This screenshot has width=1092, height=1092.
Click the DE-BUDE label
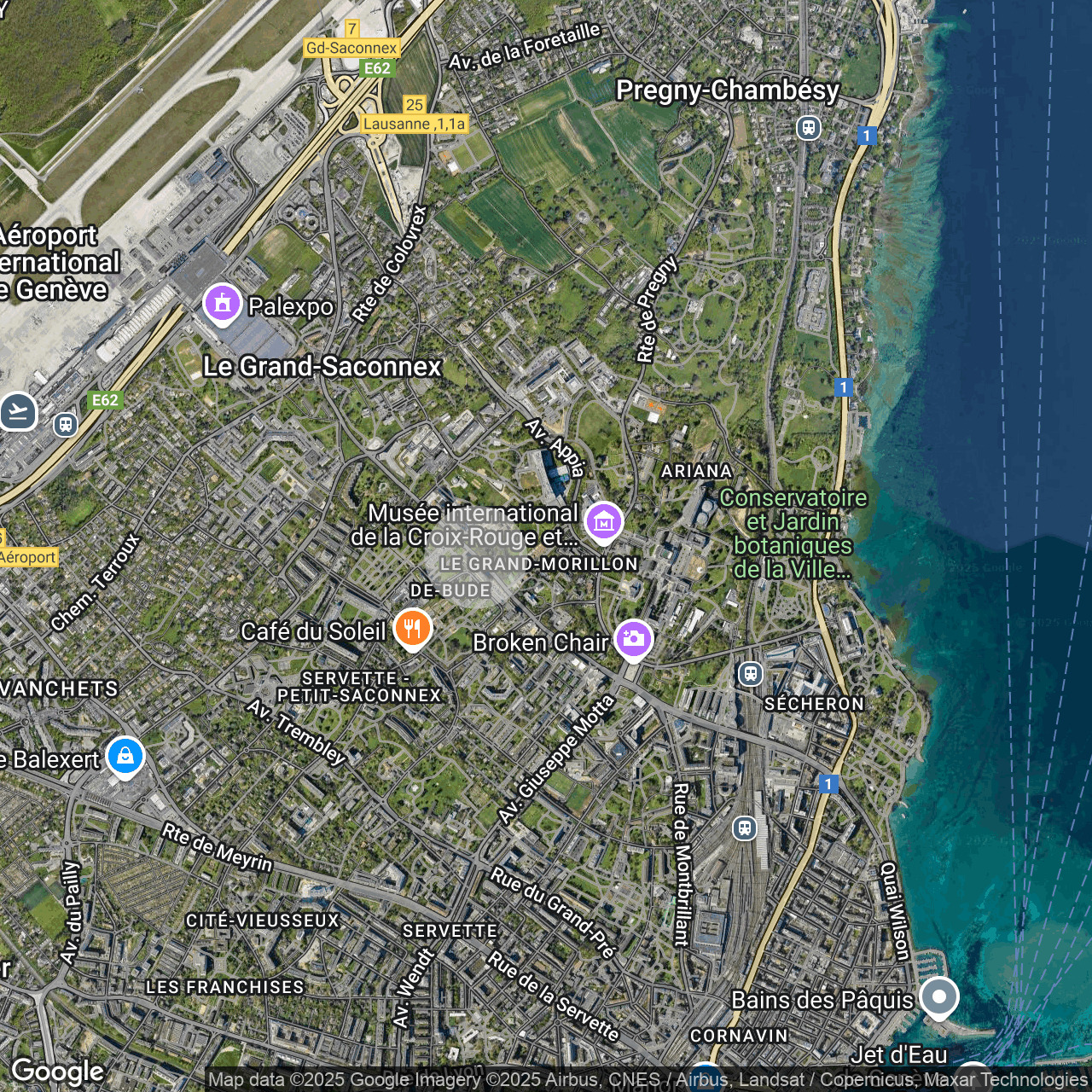pyautogui.click(x=450, y=590)
